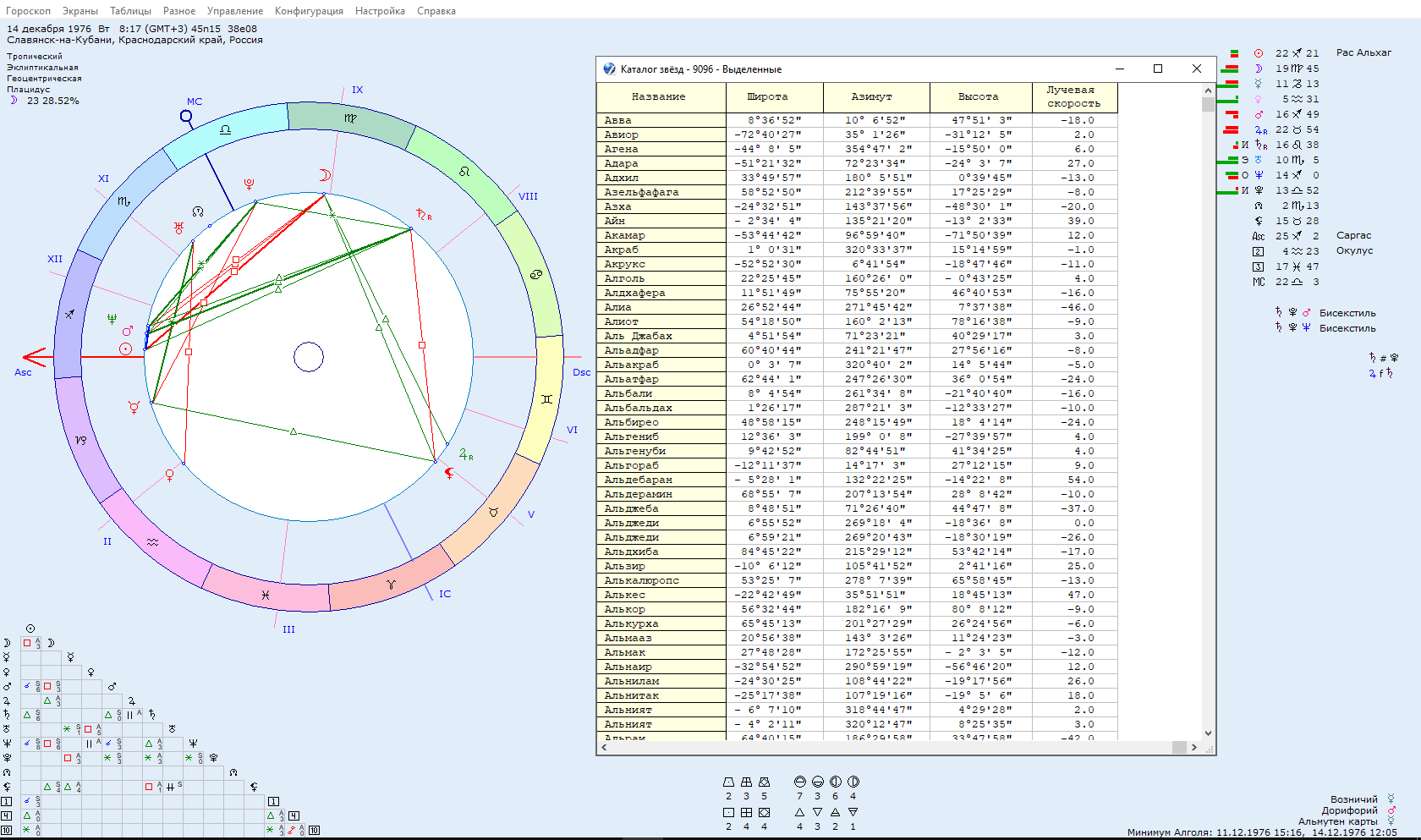This screenshot has width=1421, height=840.
Task: Click the Sun position row 22 Sagittarius 21
Action: (x=1286, y=53)
